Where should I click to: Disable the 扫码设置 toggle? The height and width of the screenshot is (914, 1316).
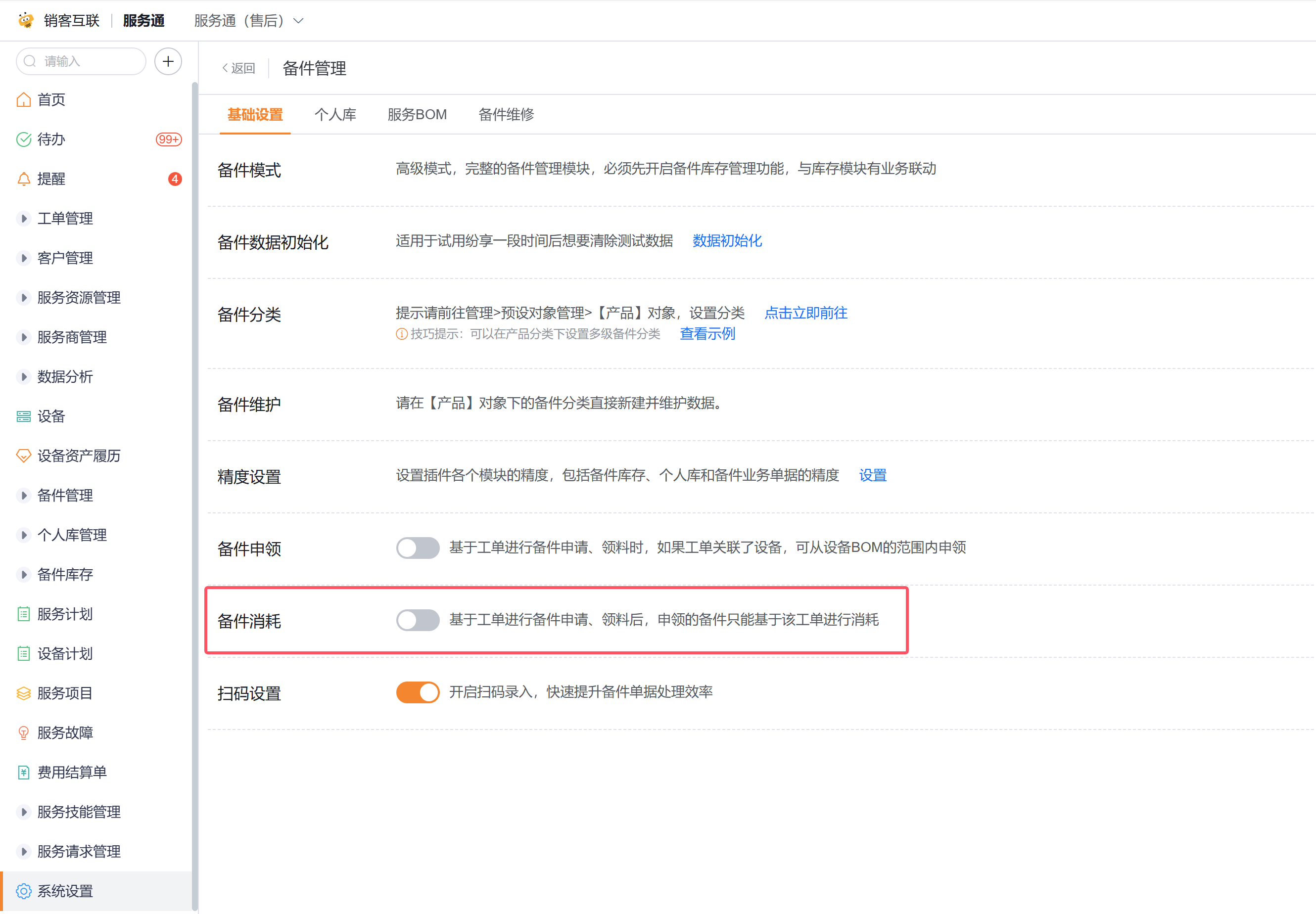pyautogui.click(x=418, y=692)
